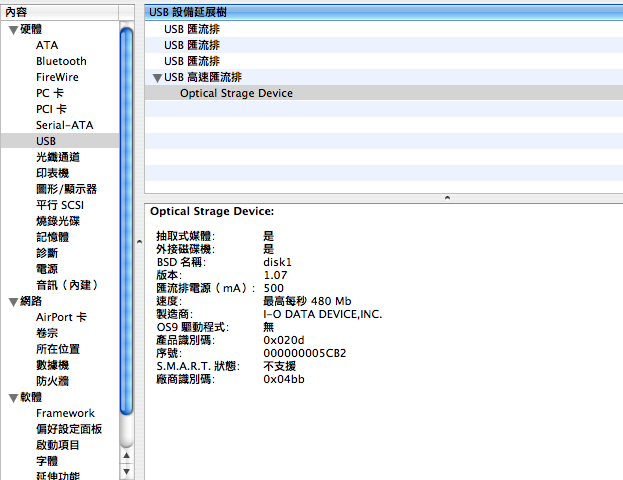Click the speed value 最高每秒 480 Mb
Screen dimensions: 623x480
coord(307,301)
